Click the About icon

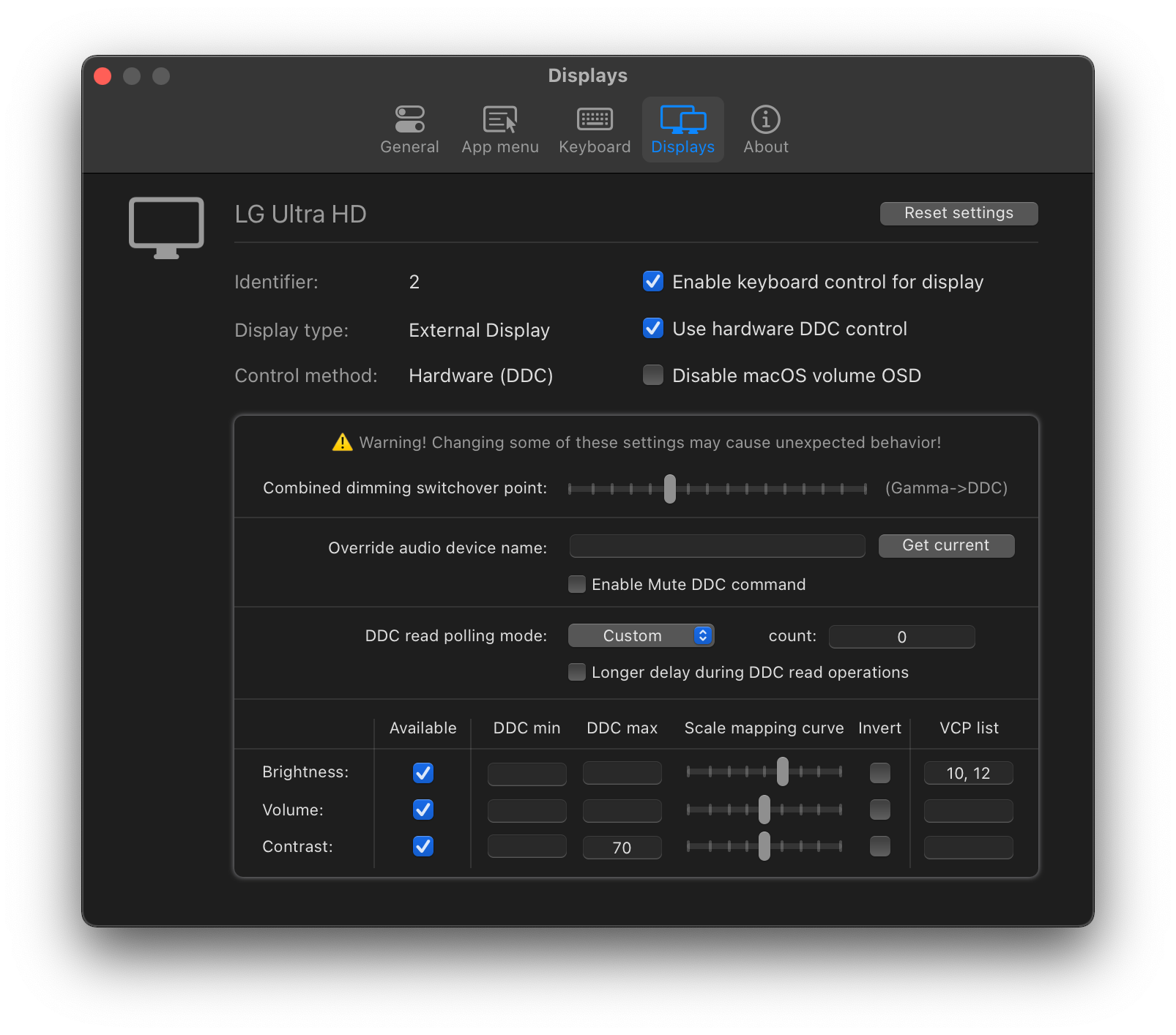coord(765,129)
